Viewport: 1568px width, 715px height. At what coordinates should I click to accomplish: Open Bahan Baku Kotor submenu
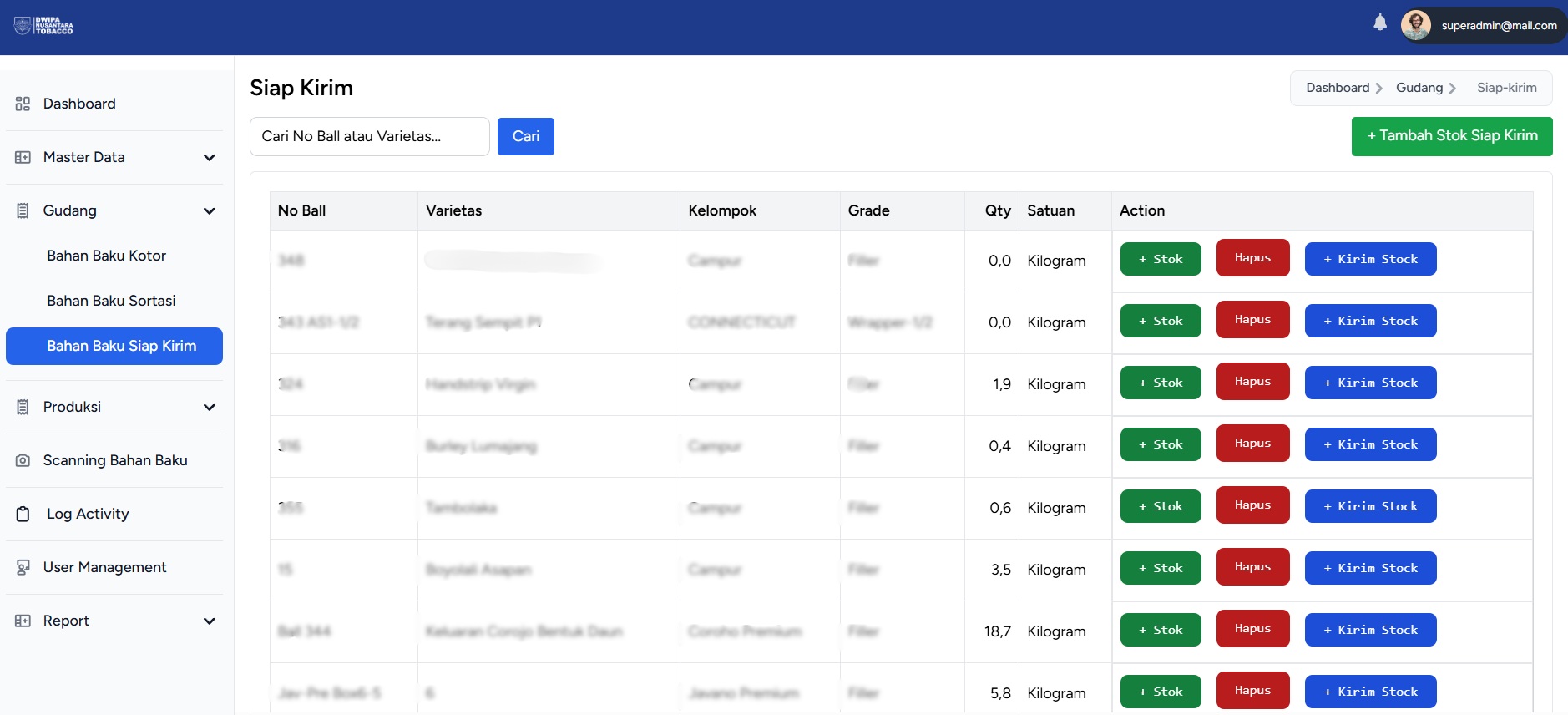(114, 256)
